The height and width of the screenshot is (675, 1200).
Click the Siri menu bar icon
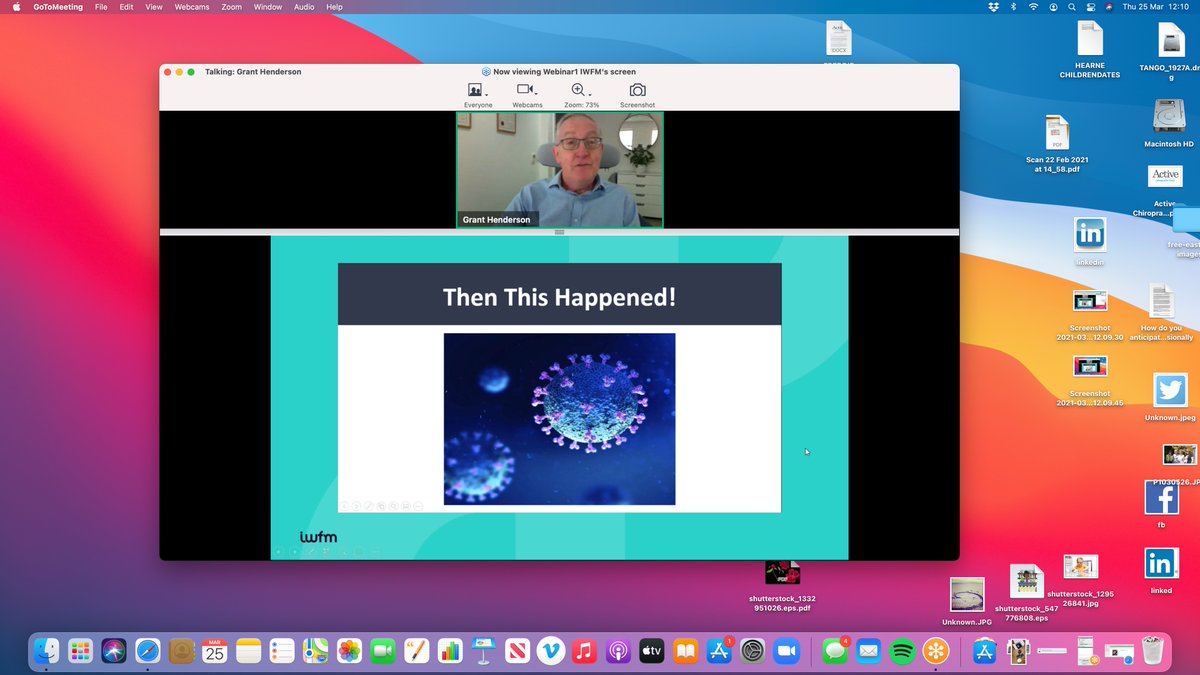pos(1108,7)
